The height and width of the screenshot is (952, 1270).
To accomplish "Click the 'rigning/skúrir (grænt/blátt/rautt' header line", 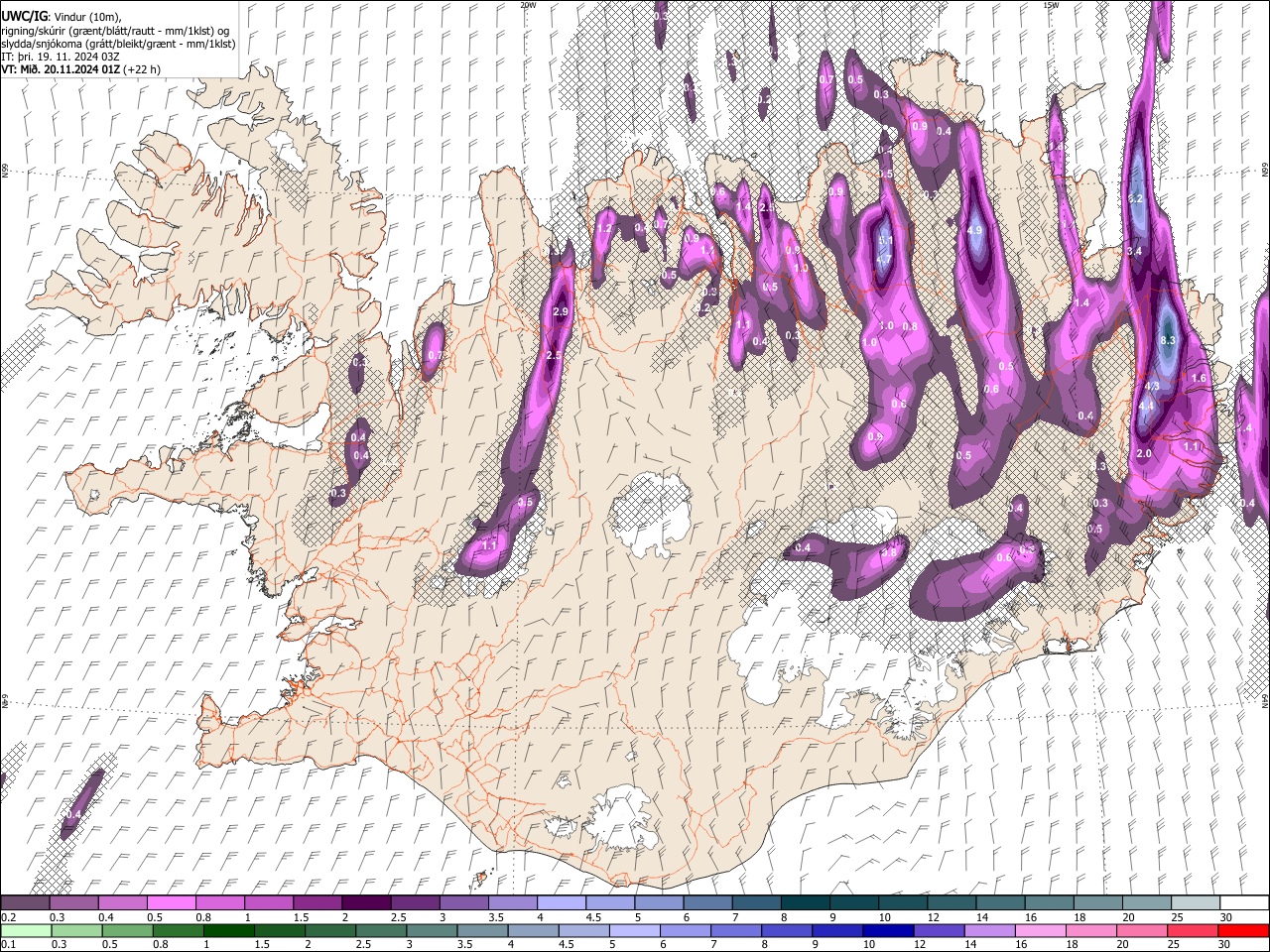I will coord(114,31).
